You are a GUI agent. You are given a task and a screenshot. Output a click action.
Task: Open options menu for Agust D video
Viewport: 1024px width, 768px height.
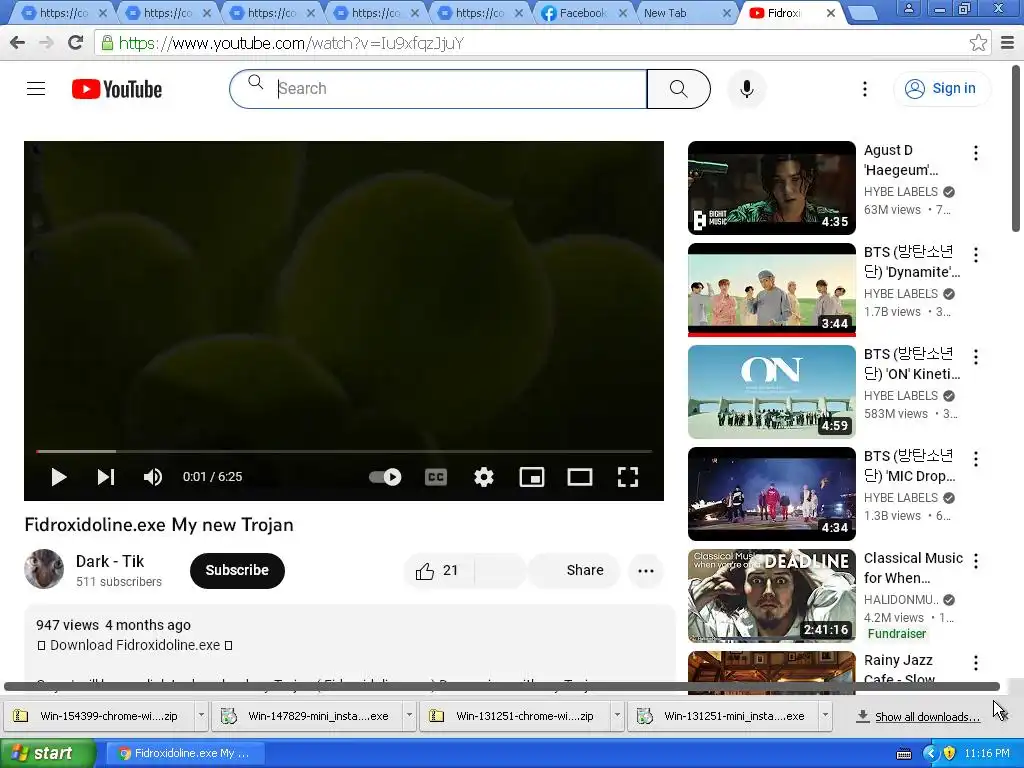click(976, 153)
